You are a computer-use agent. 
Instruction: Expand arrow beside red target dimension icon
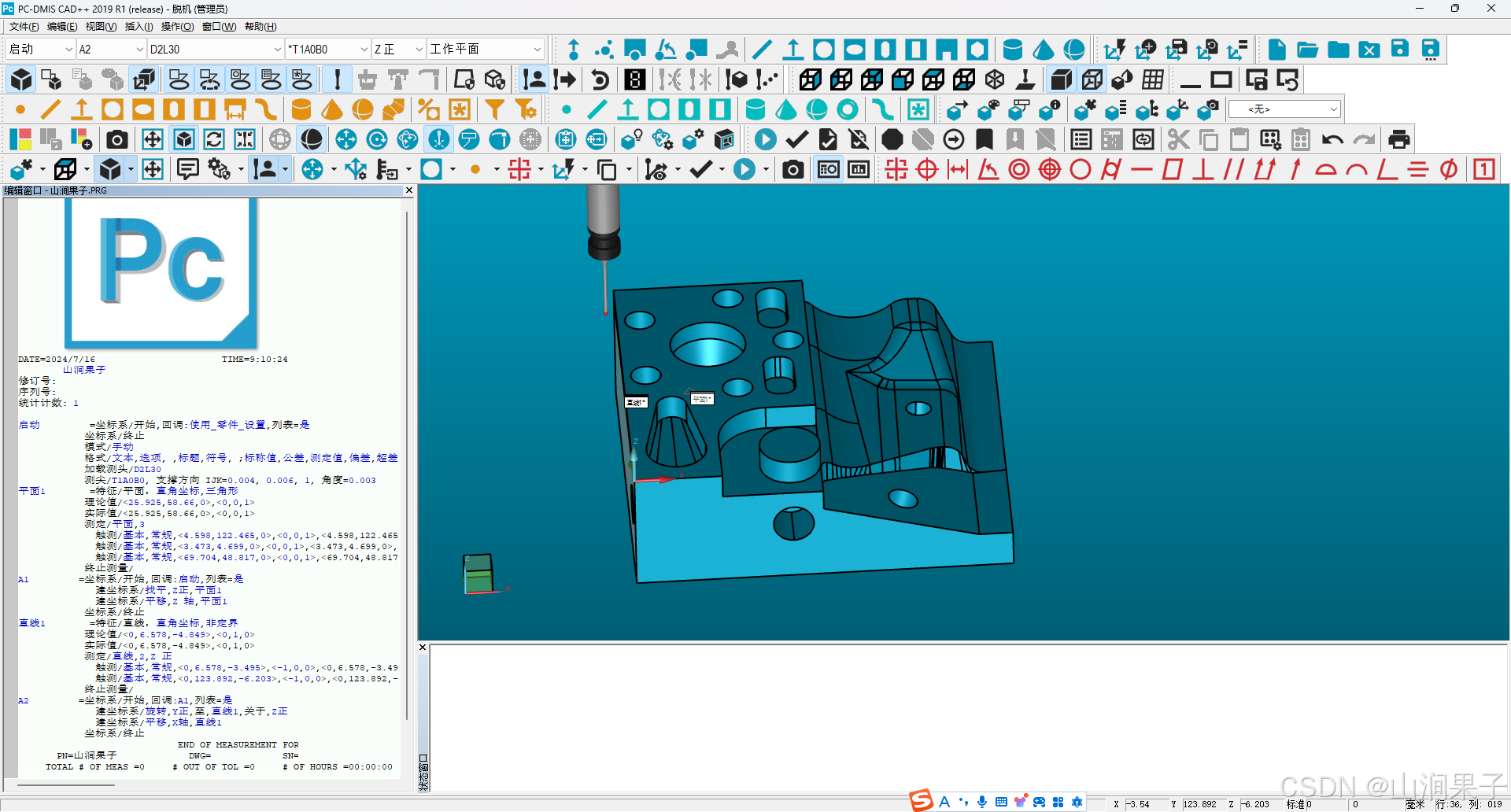[x=541, y=169]
